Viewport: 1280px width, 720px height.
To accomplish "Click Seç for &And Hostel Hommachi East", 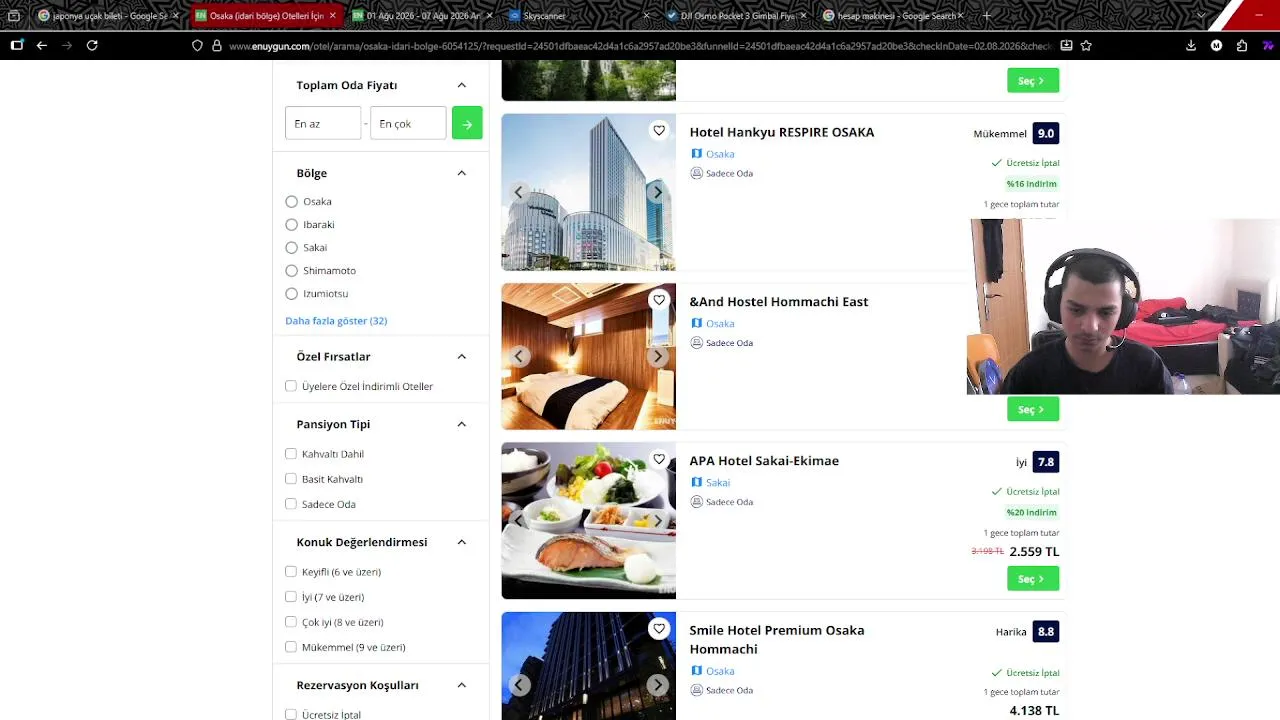I will point(1033,409).
